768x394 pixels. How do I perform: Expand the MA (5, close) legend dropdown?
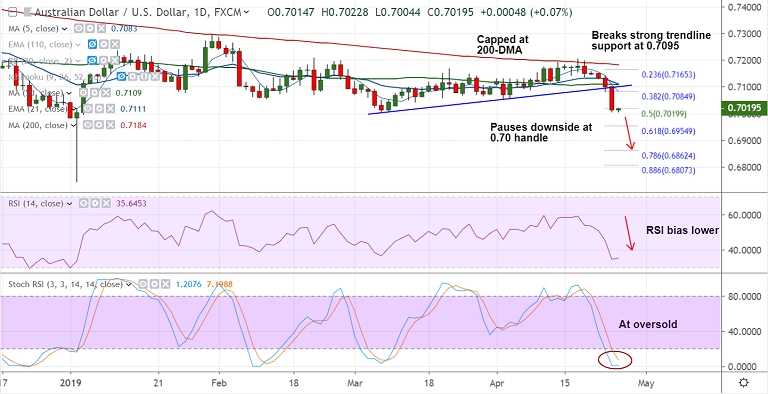(x=64, y=29)
